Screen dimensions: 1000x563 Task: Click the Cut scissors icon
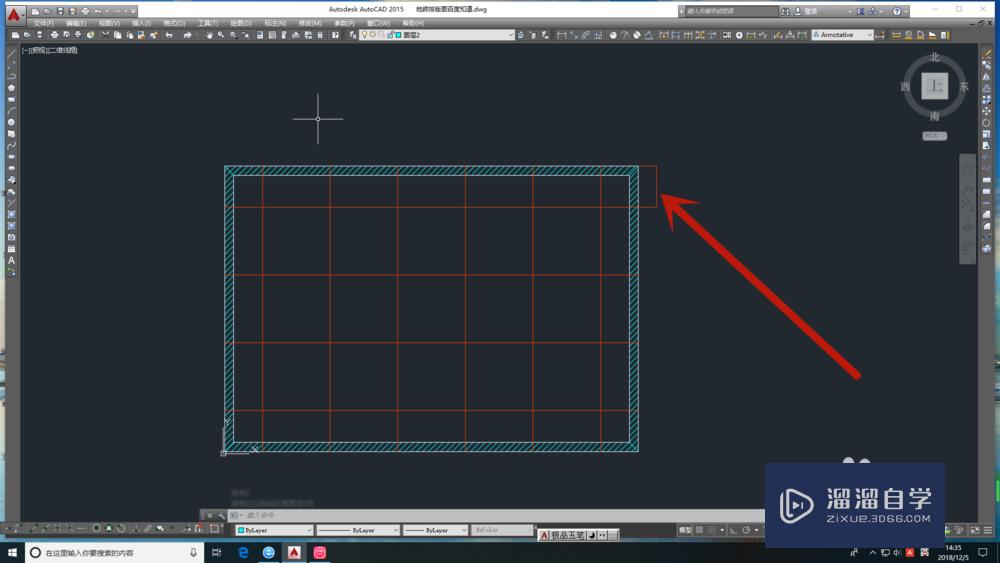[106, 35]
